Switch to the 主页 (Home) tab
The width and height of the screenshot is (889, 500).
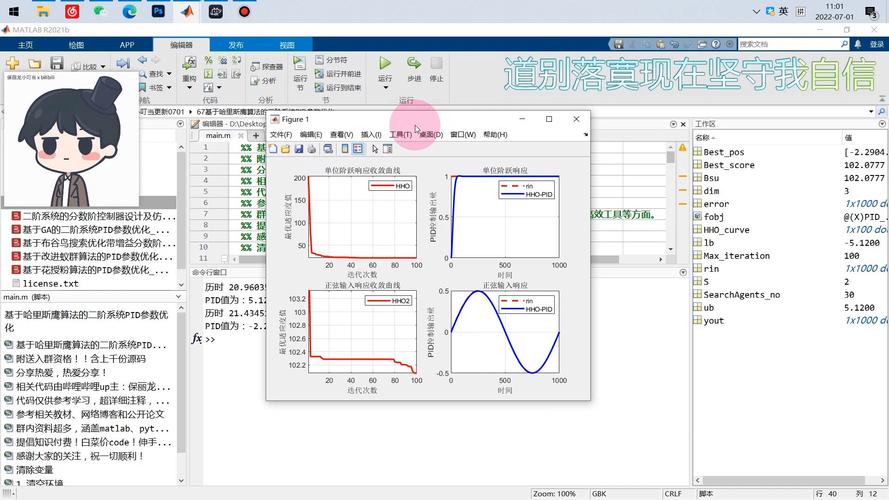pos(26,45)
